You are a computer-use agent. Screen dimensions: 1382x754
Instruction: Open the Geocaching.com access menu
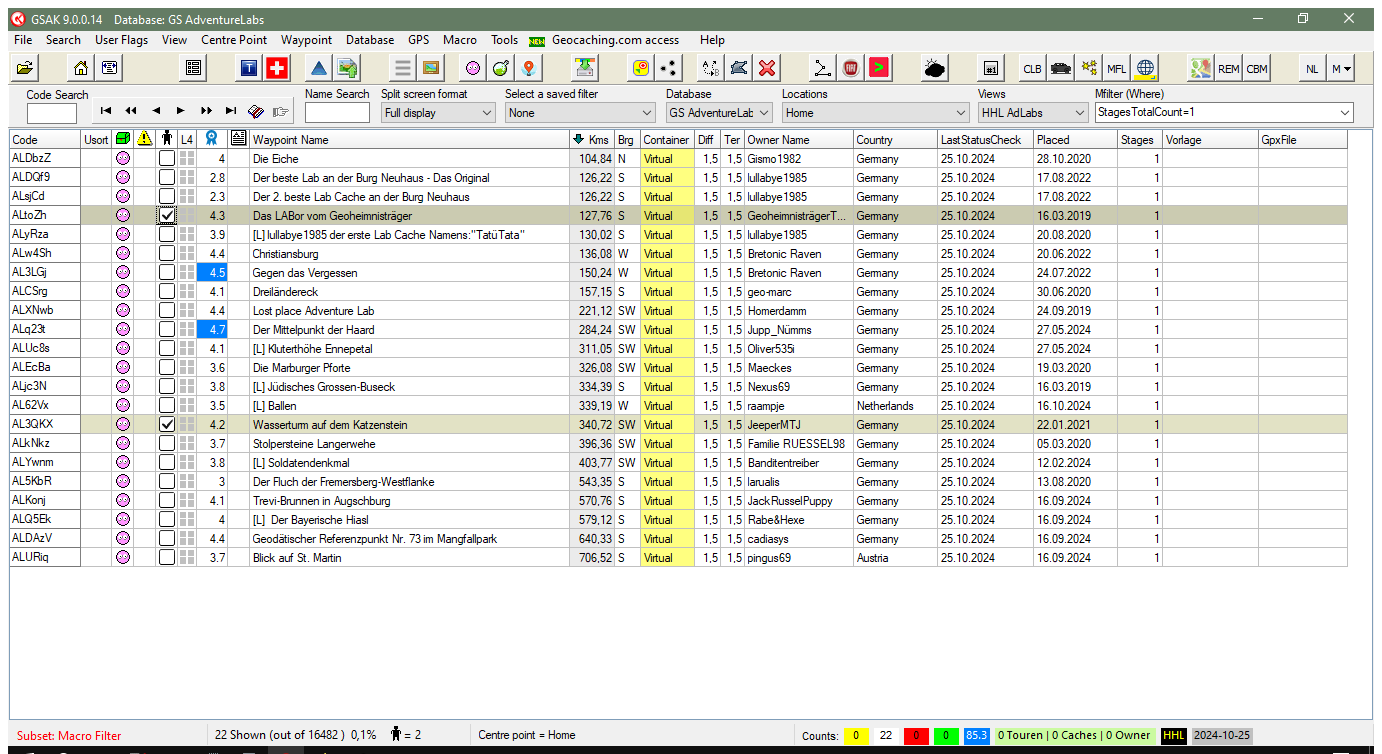coord(615,40)
